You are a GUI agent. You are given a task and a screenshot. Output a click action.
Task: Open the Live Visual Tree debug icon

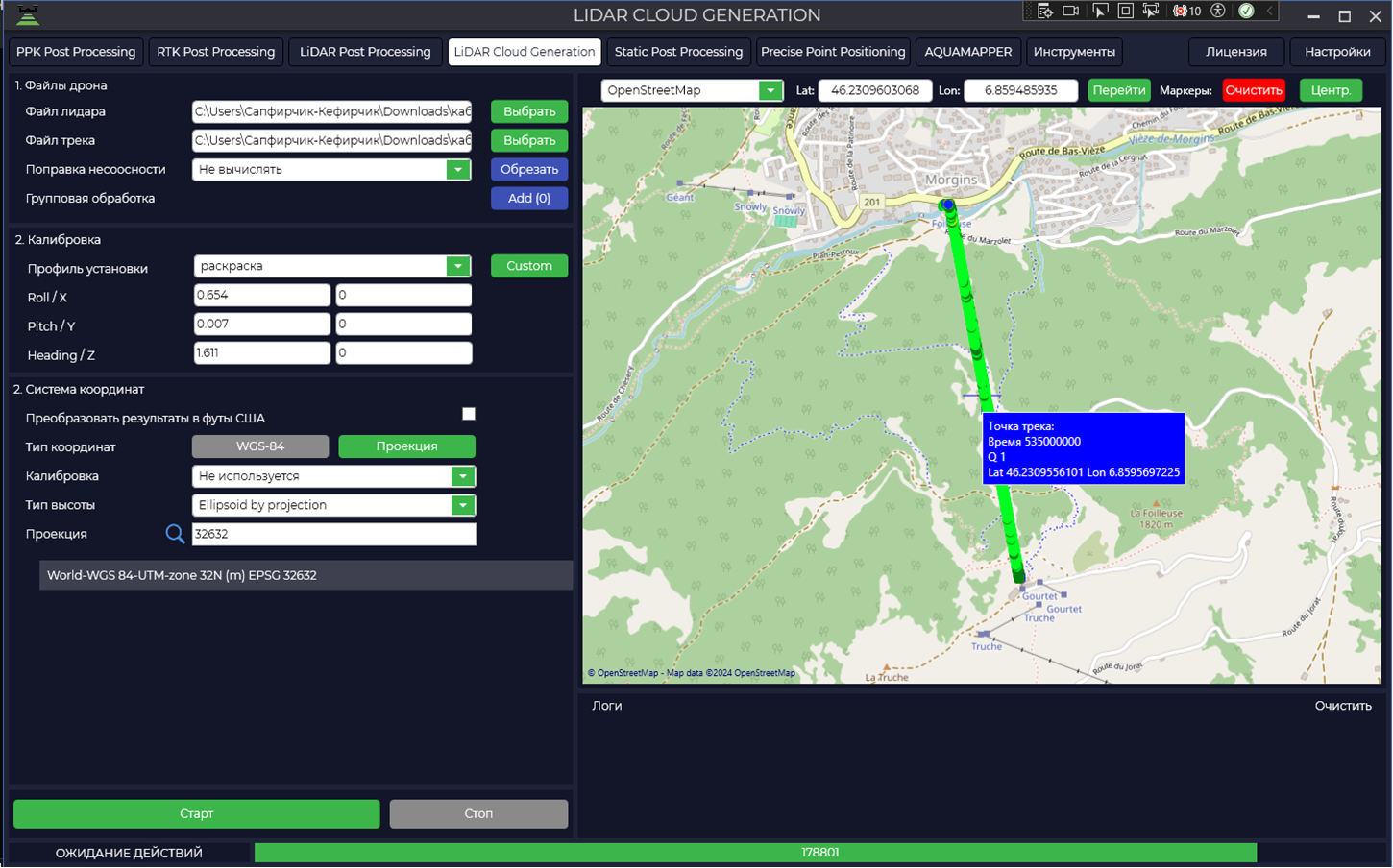click(1044, 11)
